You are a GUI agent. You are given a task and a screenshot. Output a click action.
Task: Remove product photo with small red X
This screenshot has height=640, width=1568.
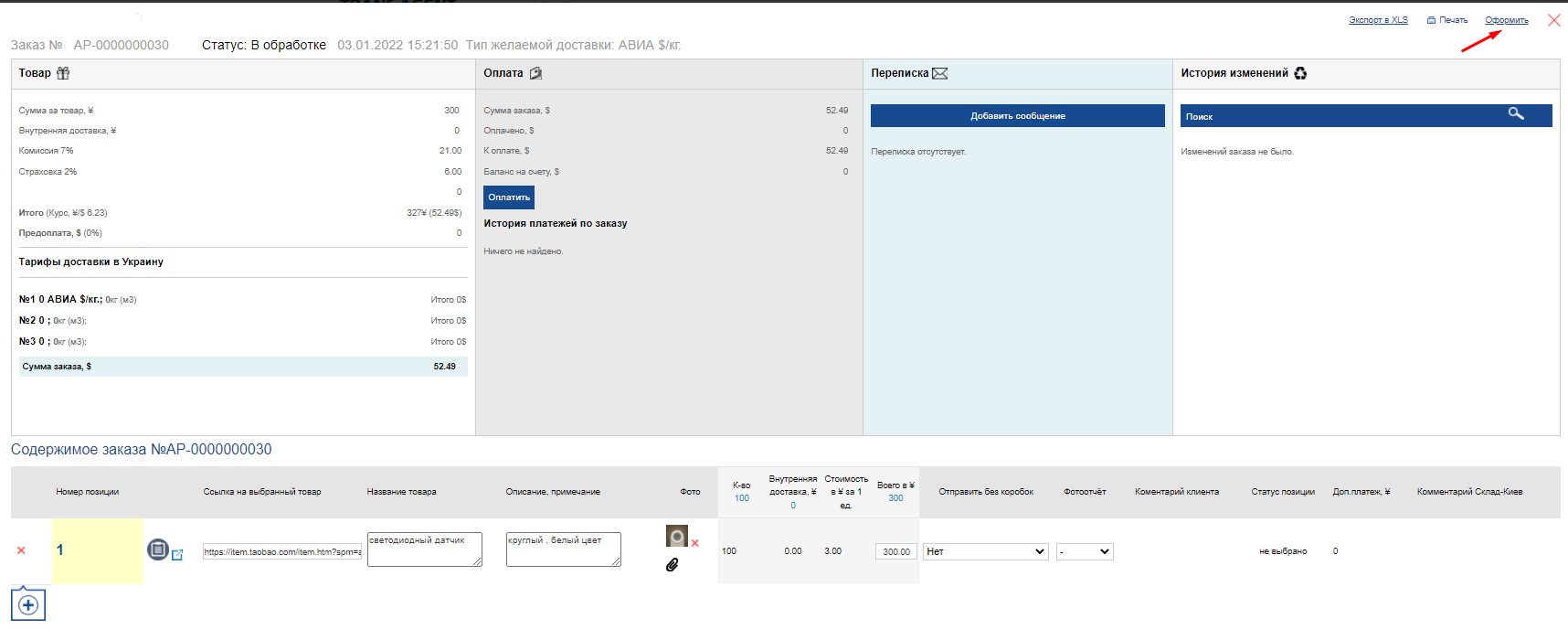(x=694, y=543)
